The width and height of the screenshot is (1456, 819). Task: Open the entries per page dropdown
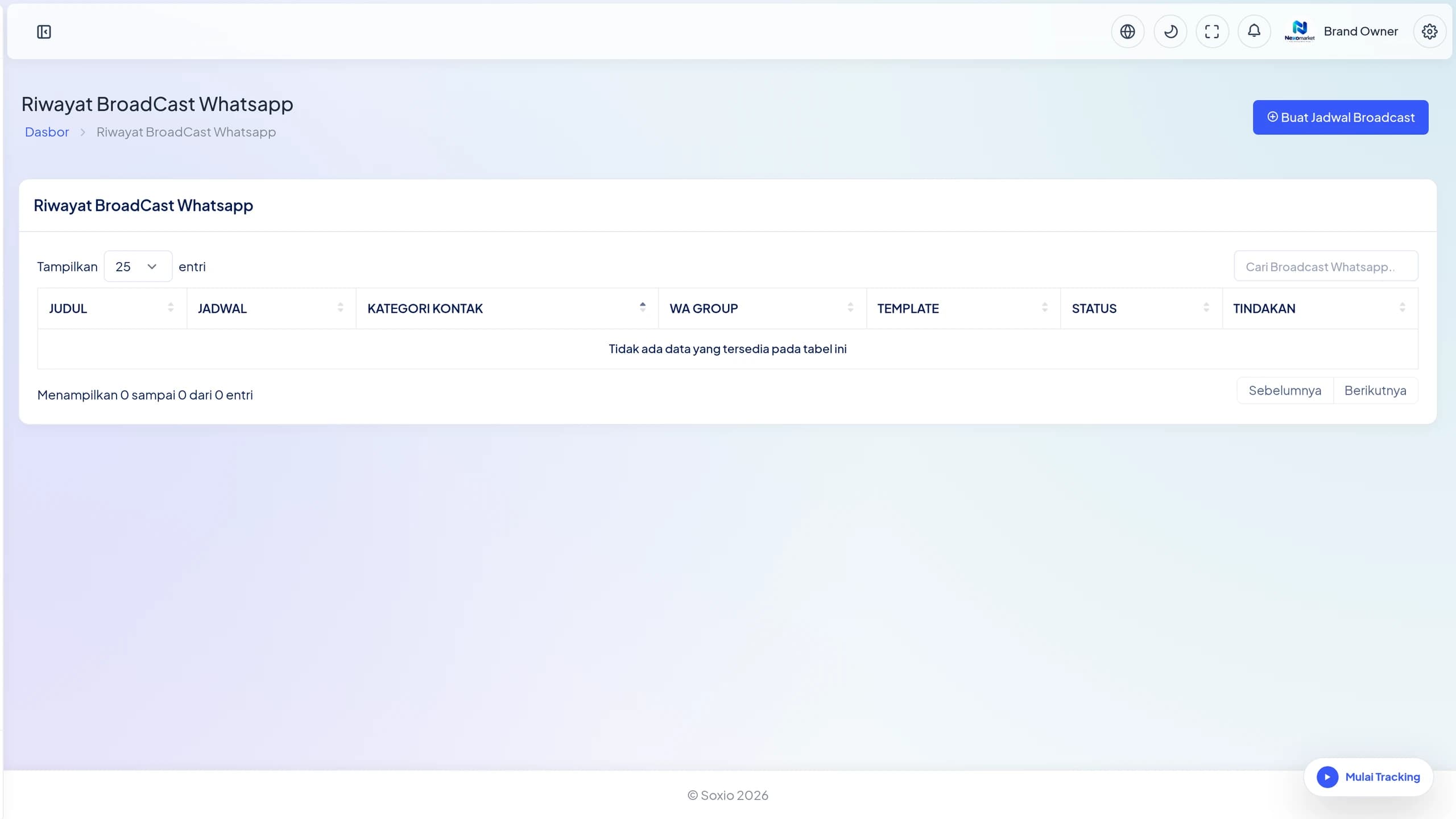tap(138, 266)
